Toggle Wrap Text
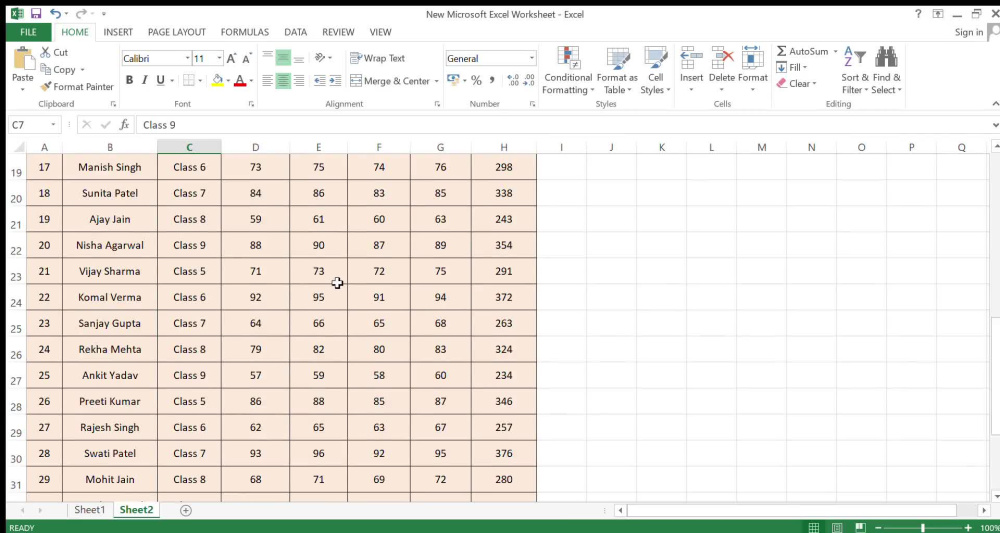The height and width of the screenshot is (533, 1000). (x=378, y=58)
